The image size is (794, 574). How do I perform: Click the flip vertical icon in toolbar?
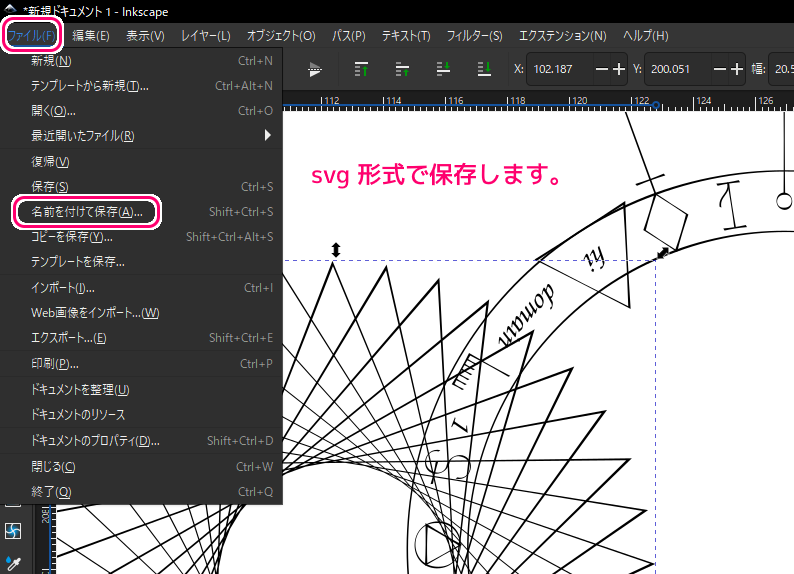coord(316,69)
